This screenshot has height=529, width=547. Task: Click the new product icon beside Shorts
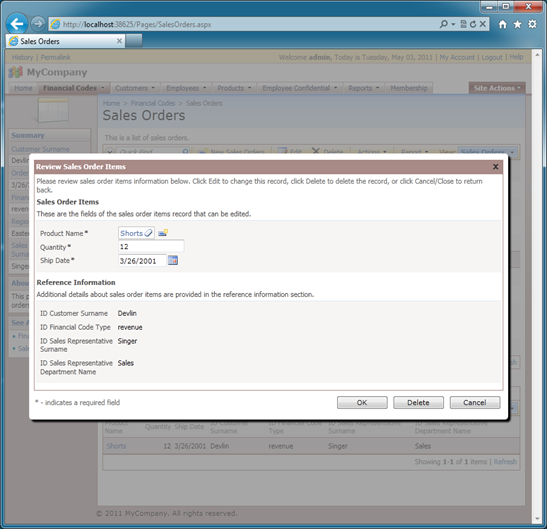point(163,233)
